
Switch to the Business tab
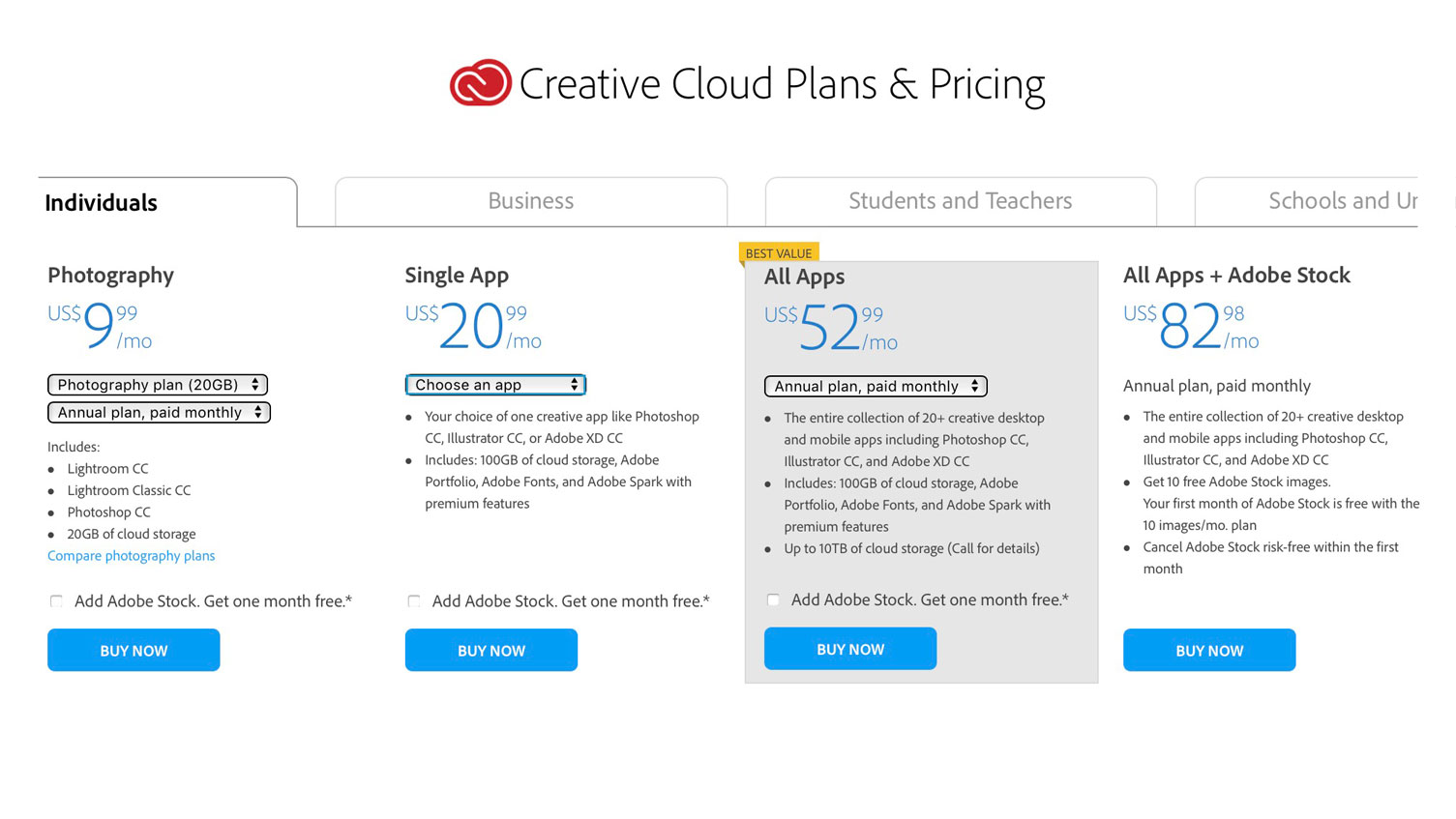pos(530,201)
